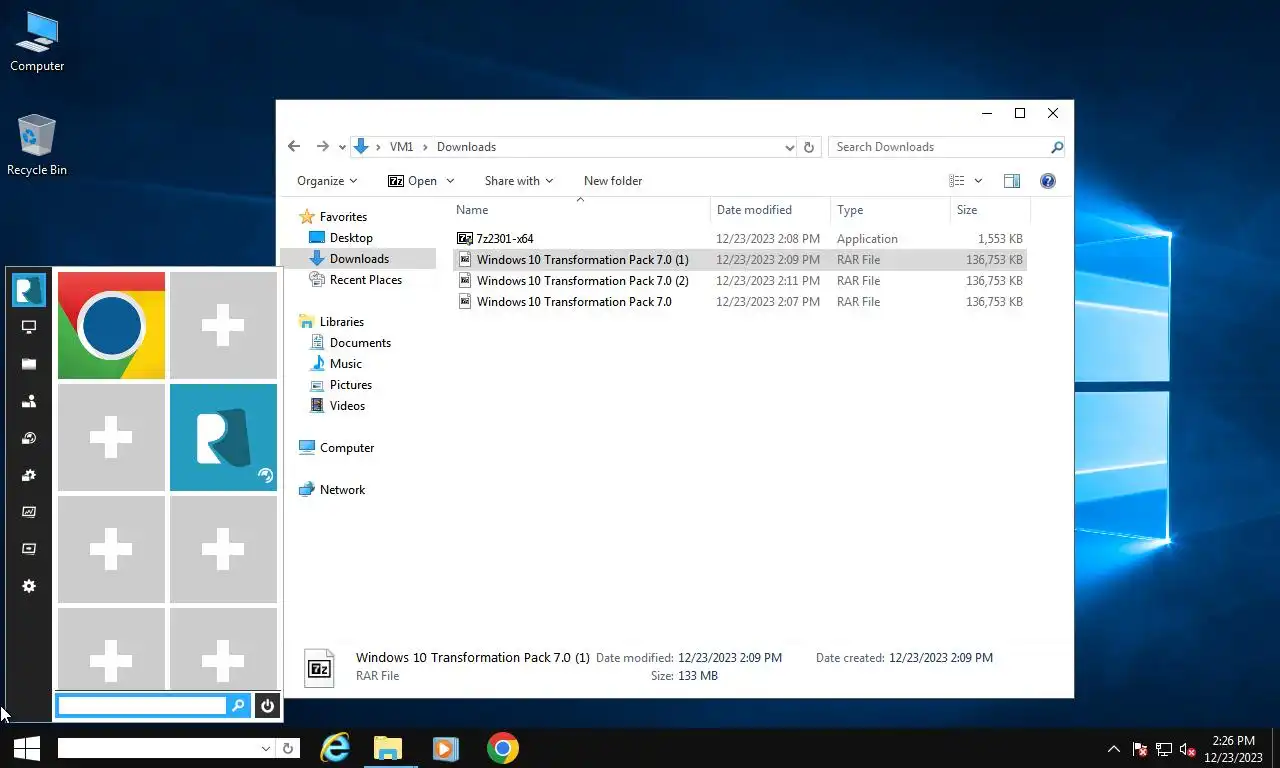Launch Internet Explorer from the taskbar

pos(335,748)
